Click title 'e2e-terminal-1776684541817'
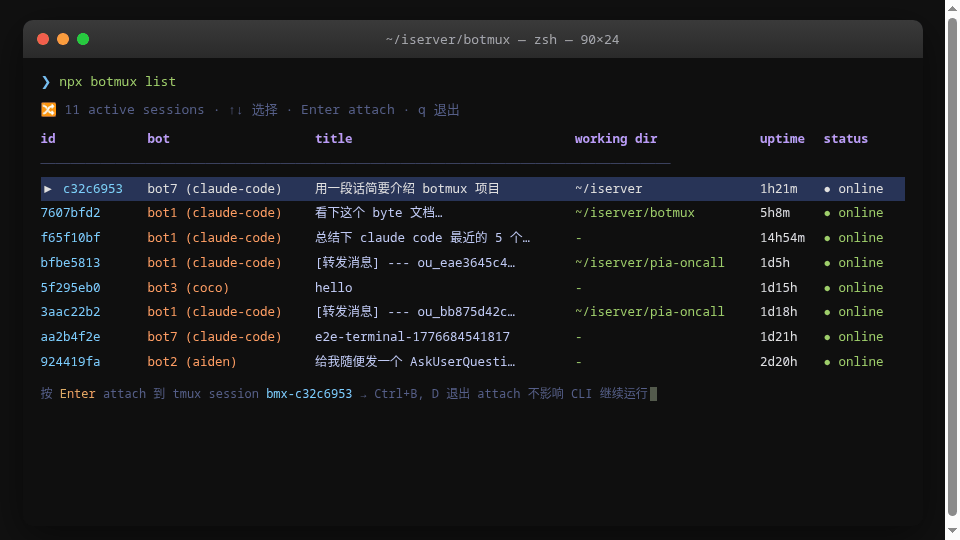960x540 pixels. pos(412,337)
